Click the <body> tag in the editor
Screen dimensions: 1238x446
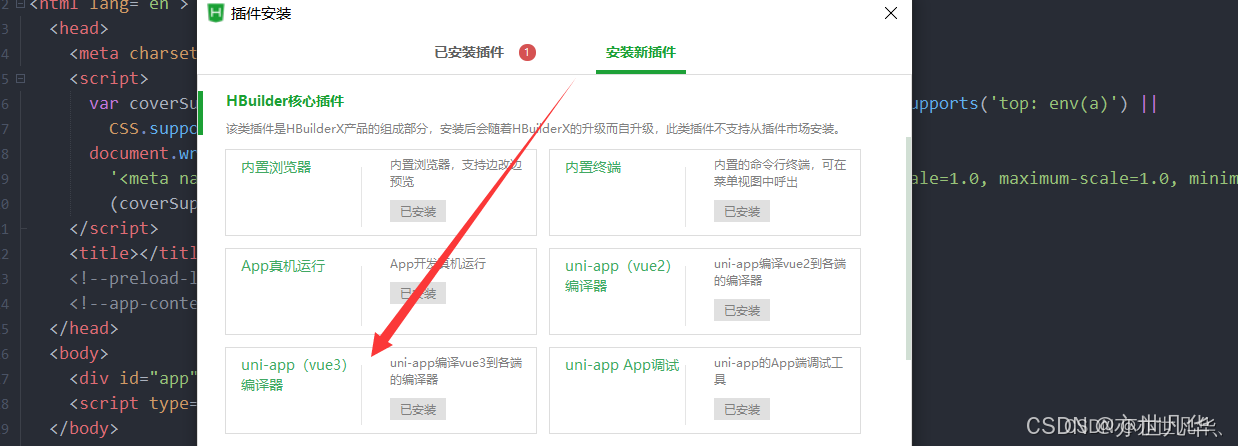tap(79, 353)
